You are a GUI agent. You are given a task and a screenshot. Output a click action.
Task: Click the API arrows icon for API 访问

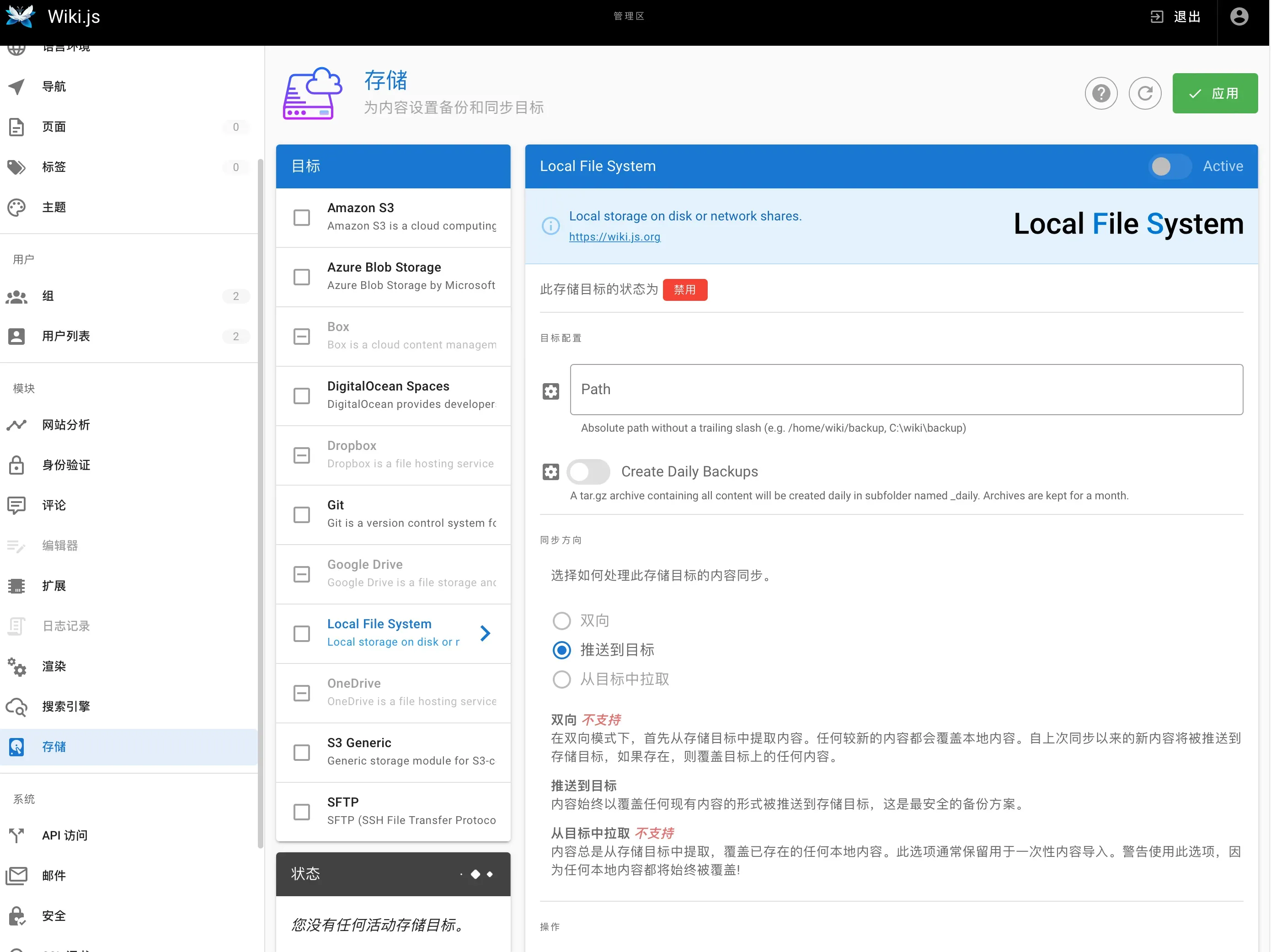point(16,835)
